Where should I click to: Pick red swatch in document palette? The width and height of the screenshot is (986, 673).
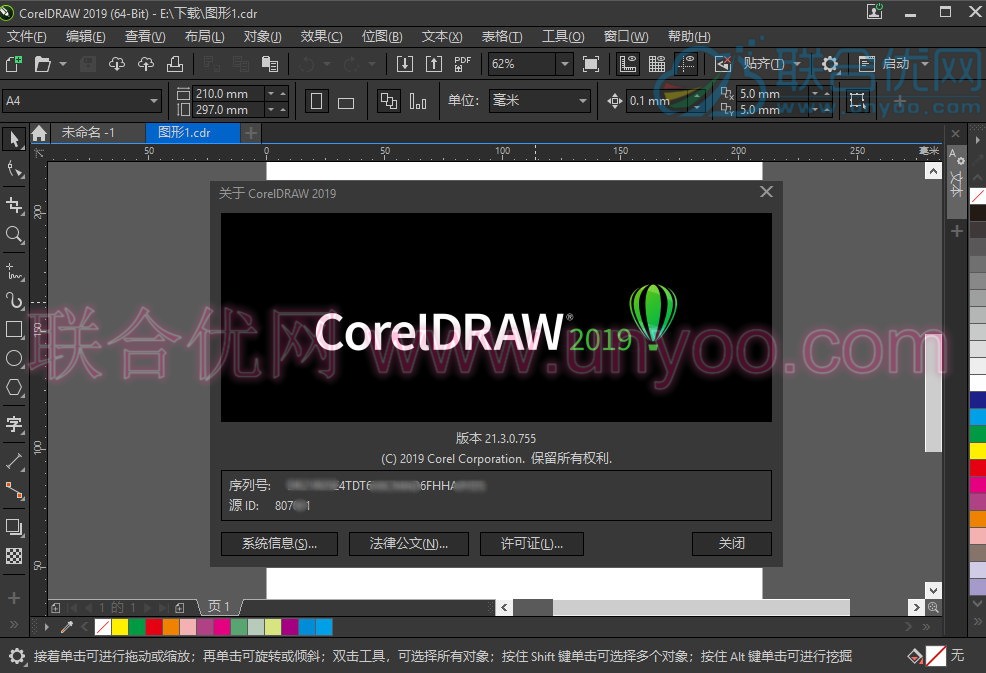pyautogui.click(x=153, y=626)
